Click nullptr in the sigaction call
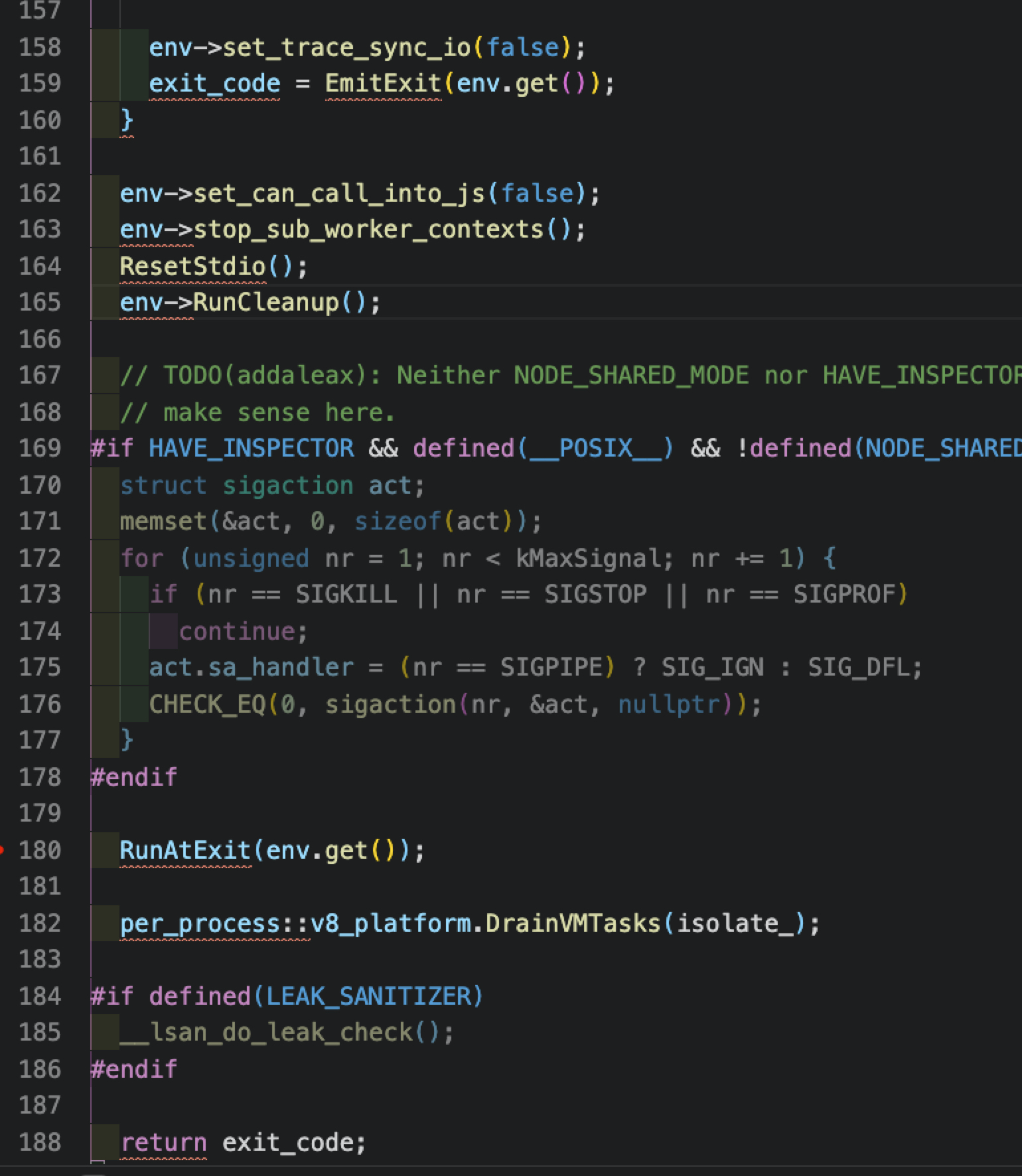 pos(669,704)
